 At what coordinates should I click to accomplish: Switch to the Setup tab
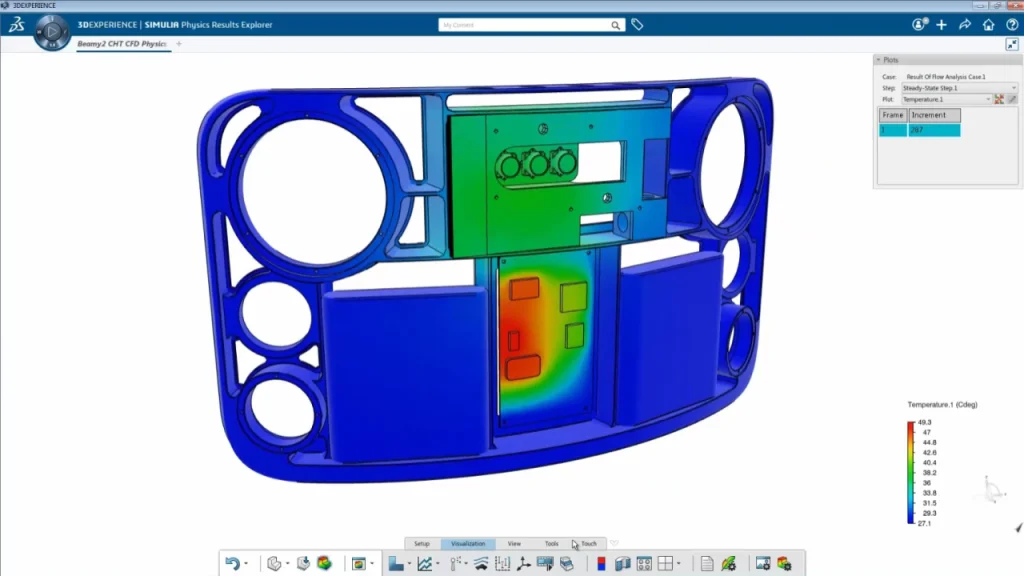coord(422,544)
